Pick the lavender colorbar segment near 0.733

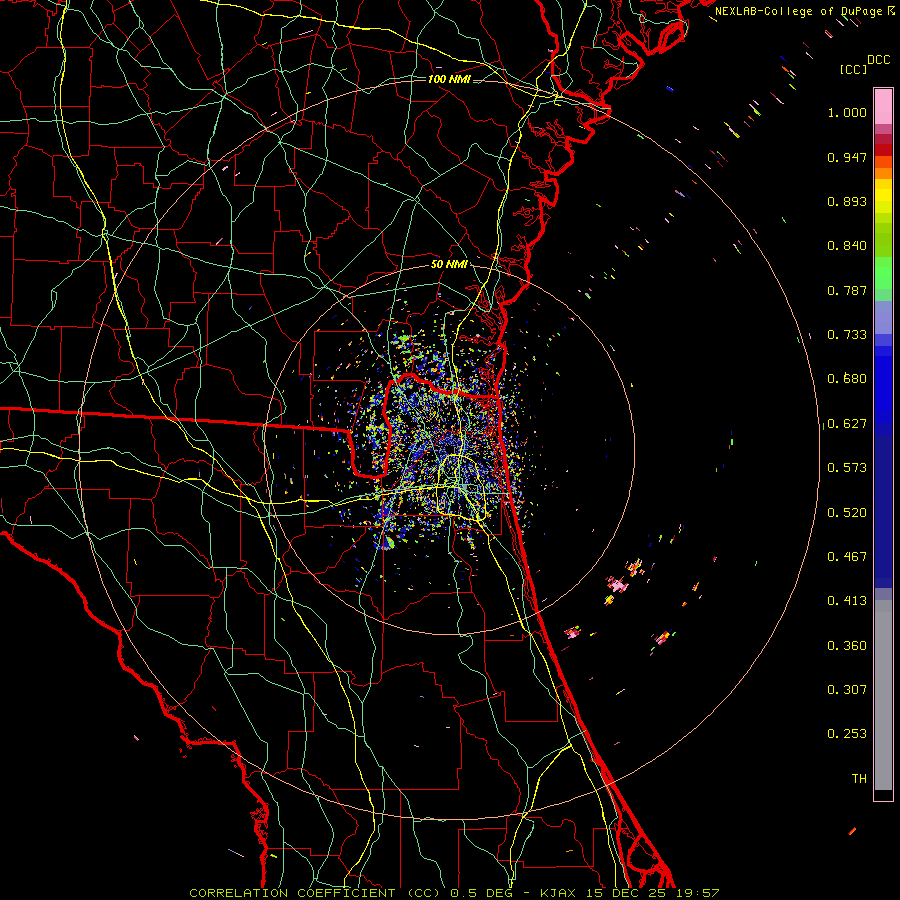883,318
